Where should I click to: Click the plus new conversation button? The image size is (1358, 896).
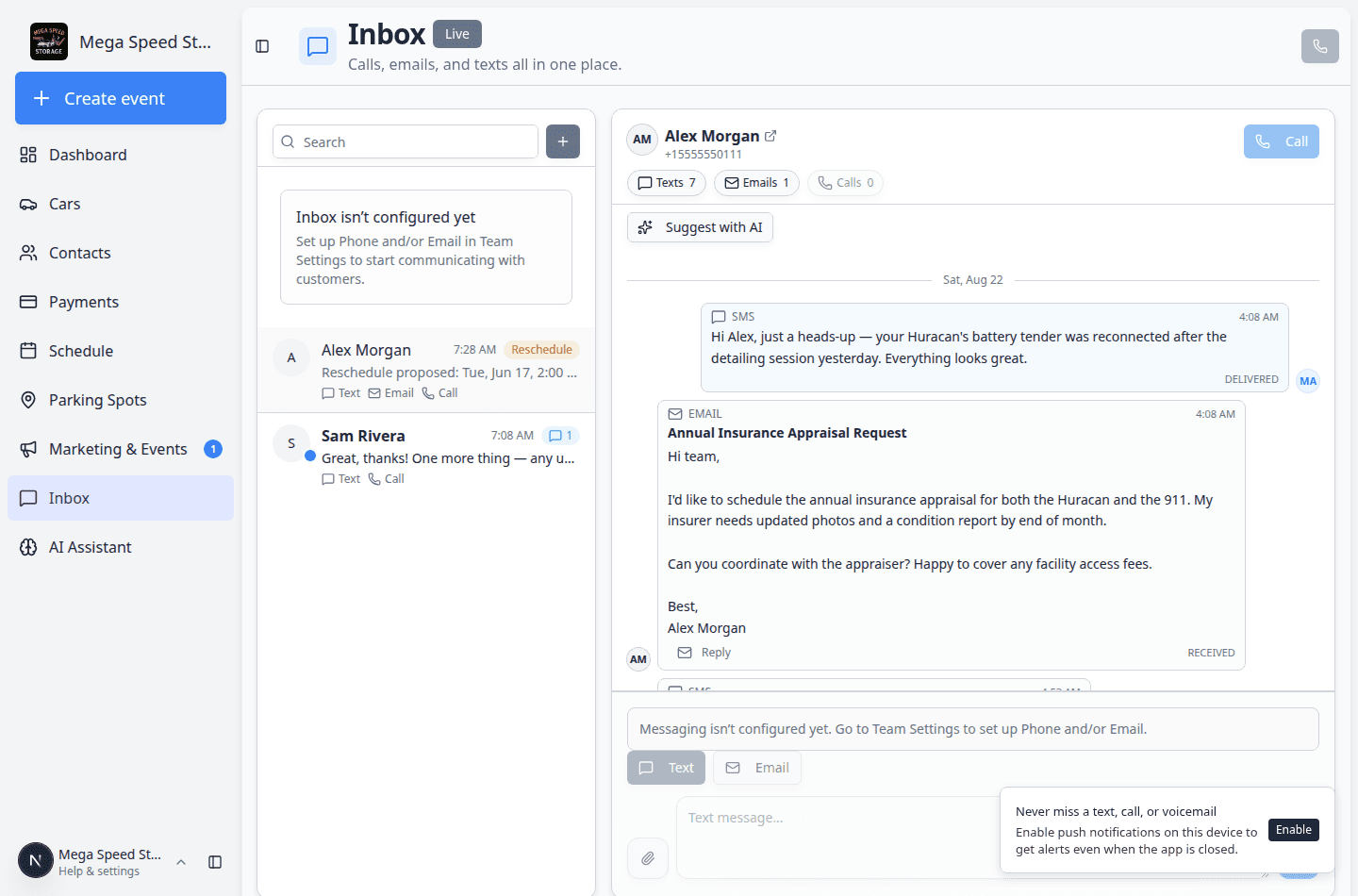point(563,141)
